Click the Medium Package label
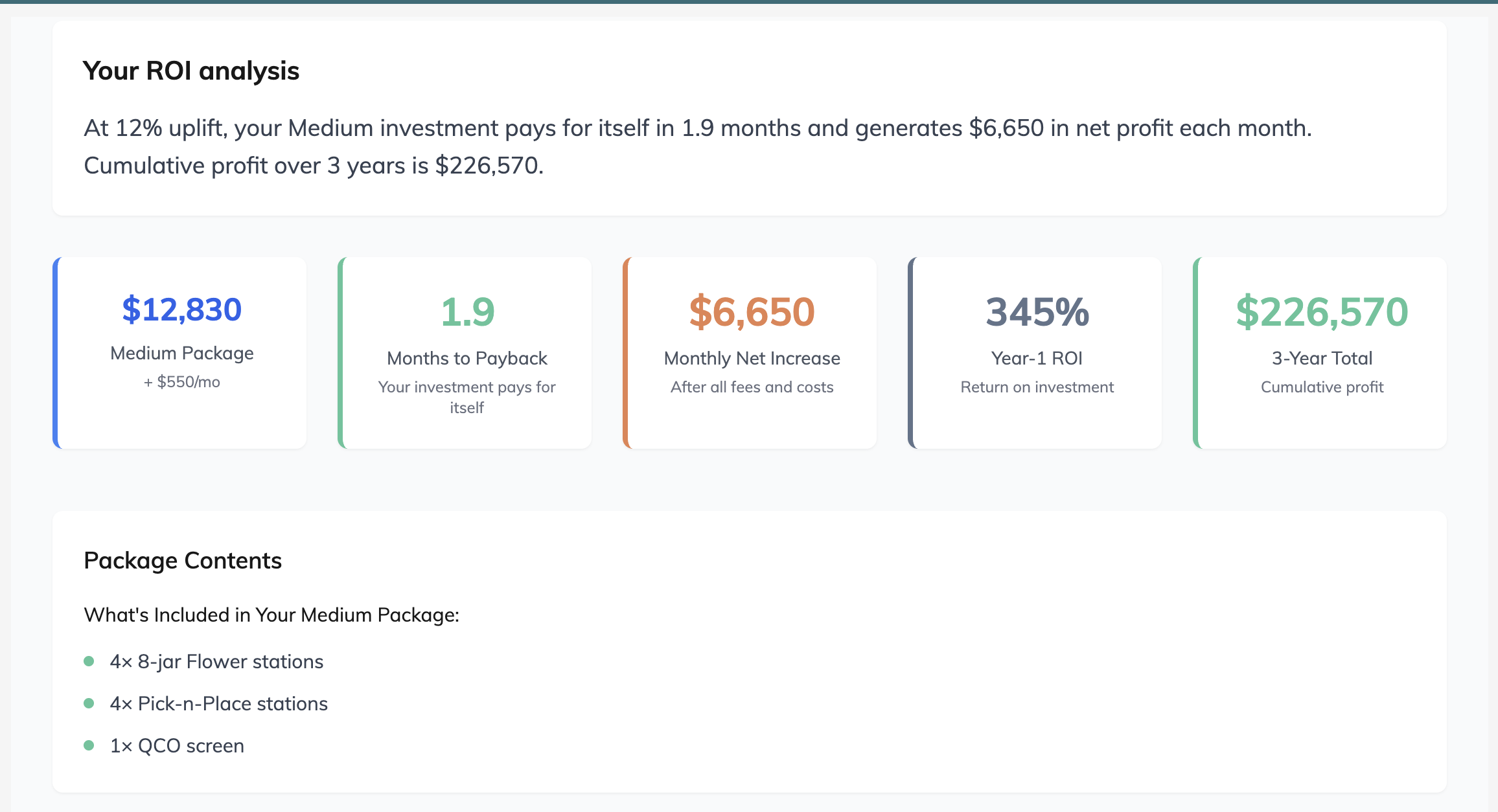Viewport: 1498px width, 812px height. pyautogui.click(x=182, y=354)
